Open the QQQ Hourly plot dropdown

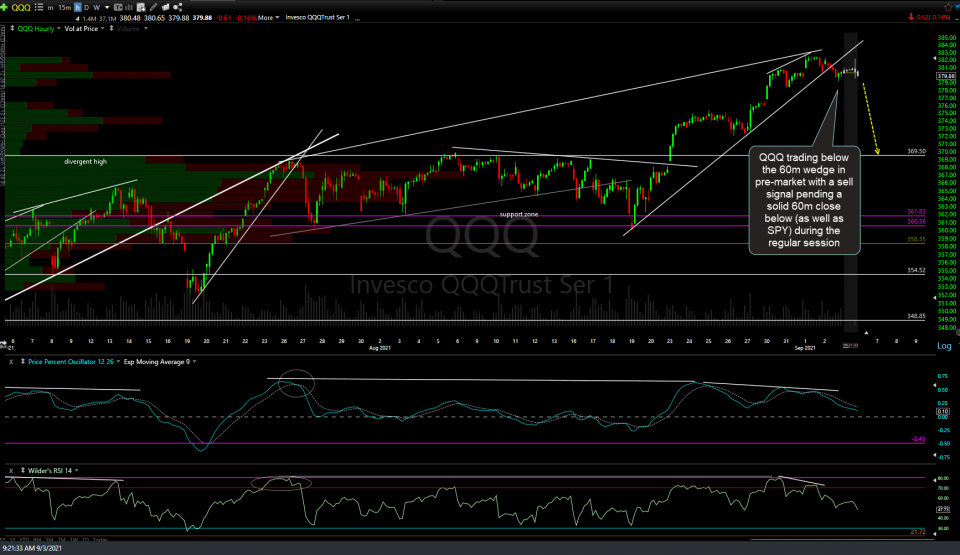[59, 29]
